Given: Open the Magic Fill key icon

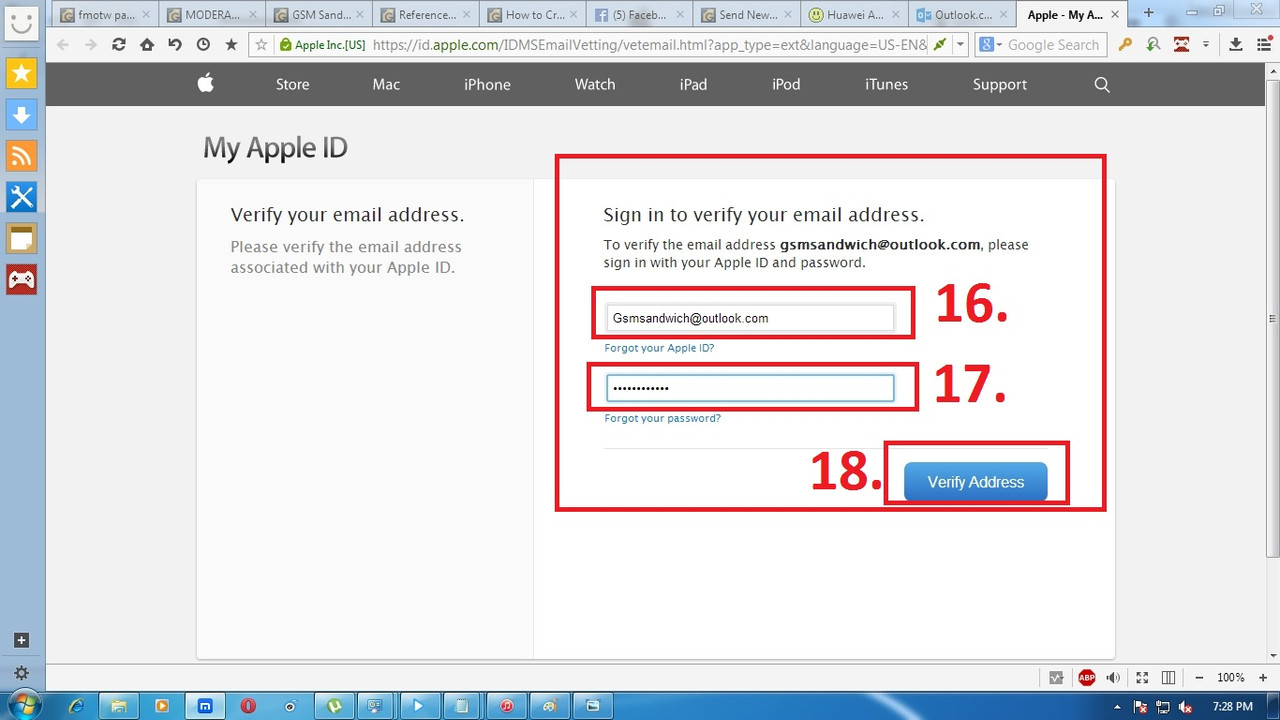Looking at the screenshot, I should 1125,45.
